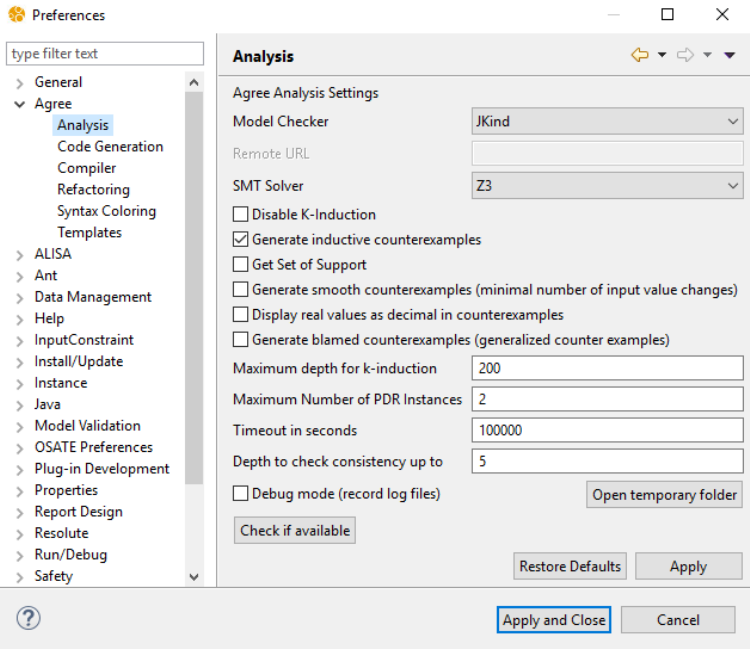Enable the Disable K-Induction checkbox
The image size is (750, 649).
point(241,214)
